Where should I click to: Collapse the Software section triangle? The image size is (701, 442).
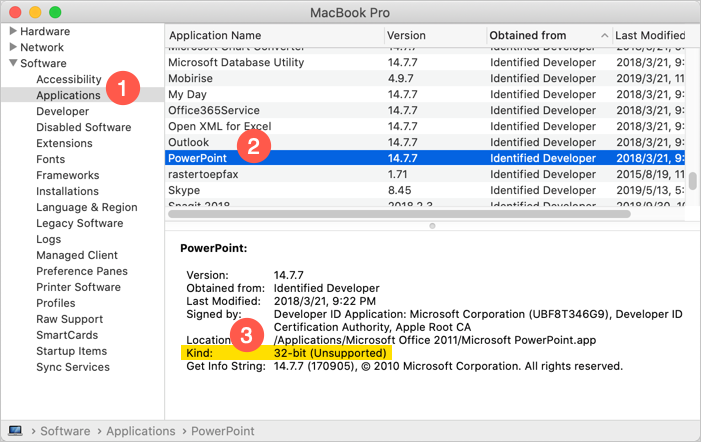13,63
